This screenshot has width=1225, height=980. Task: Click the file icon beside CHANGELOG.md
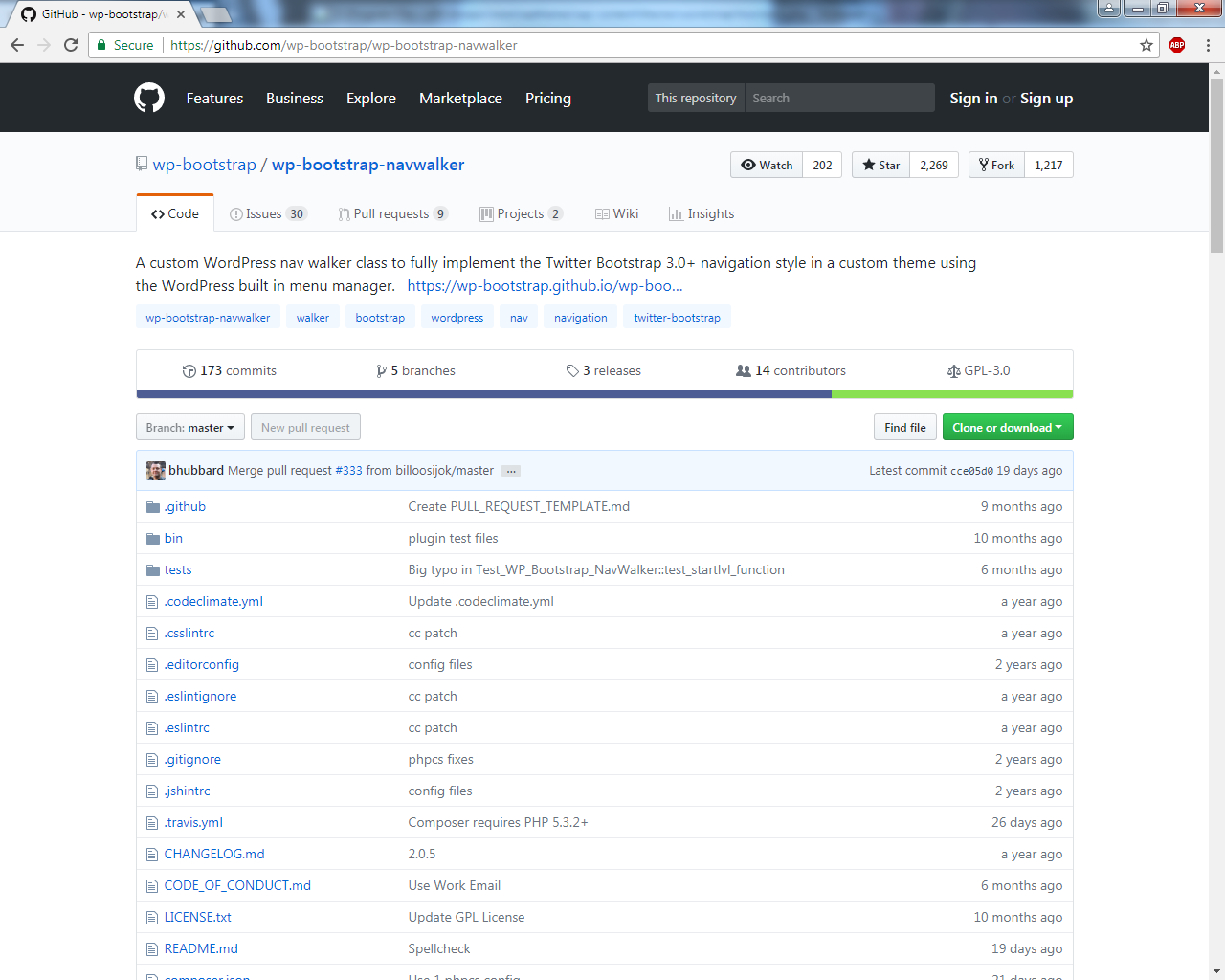click(151, 855)
